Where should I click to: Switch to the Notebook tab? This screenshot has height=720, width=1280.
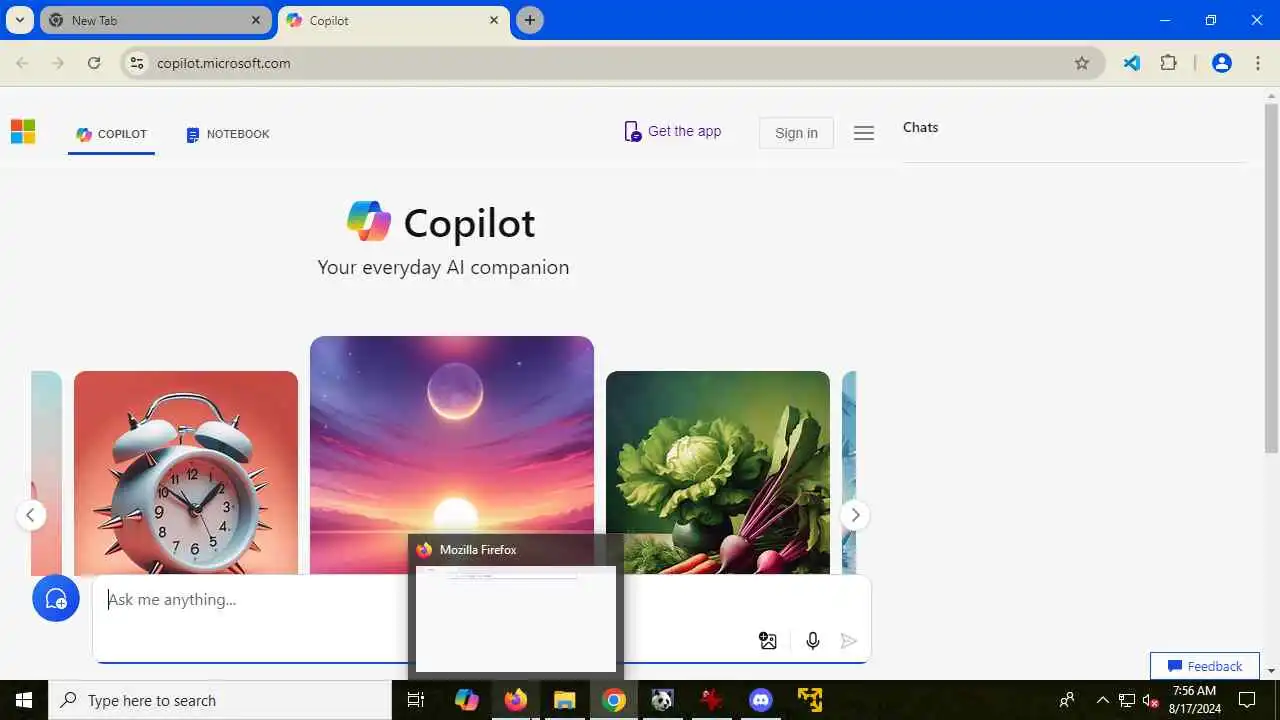pos(228,134)
